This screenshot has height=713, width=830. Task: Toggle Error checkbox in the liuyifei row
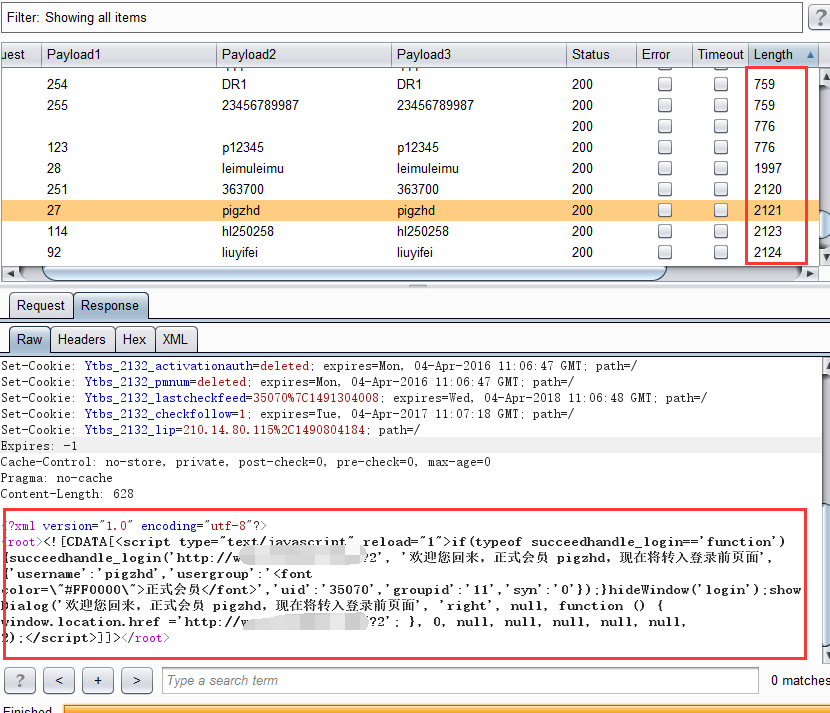(x=665, y=252)
